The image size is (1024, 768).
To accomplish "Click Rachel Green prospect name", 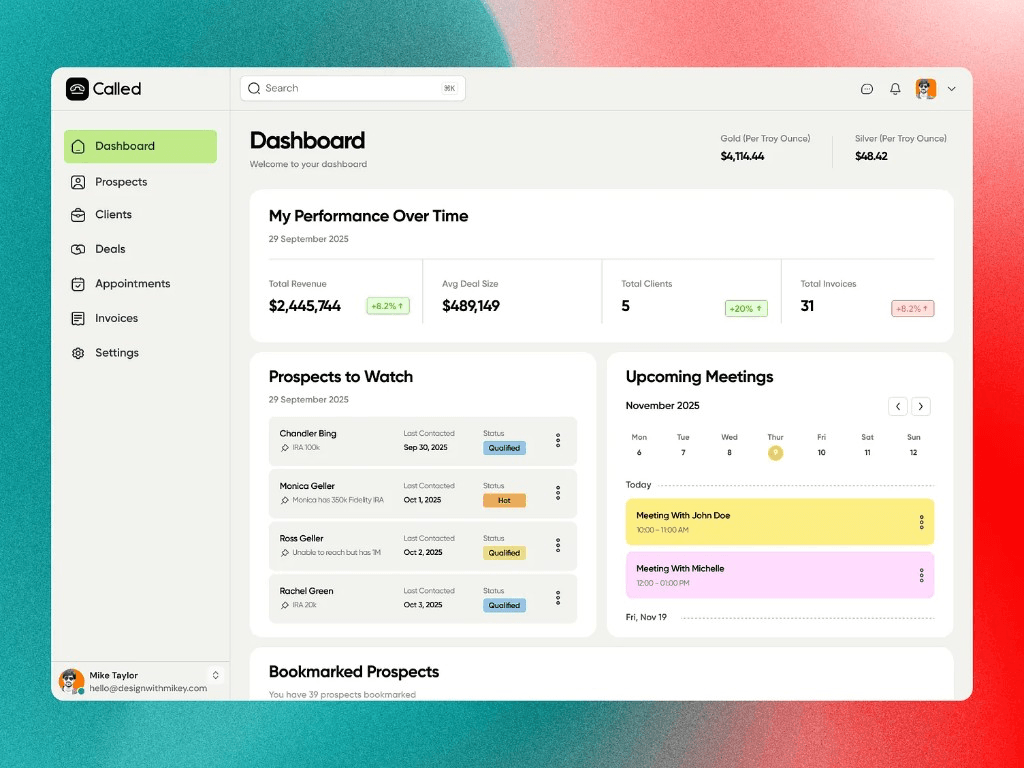I will coord(306,591).
